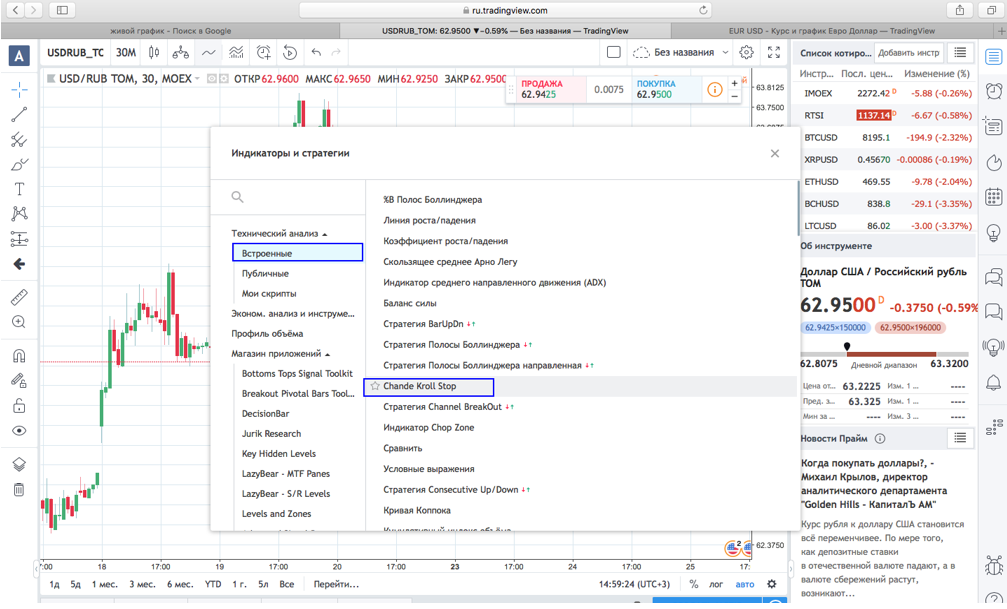Viewport: 1007px width, 609px height.
Task: Open the watchlist list options menu
Action: [960, 53]
